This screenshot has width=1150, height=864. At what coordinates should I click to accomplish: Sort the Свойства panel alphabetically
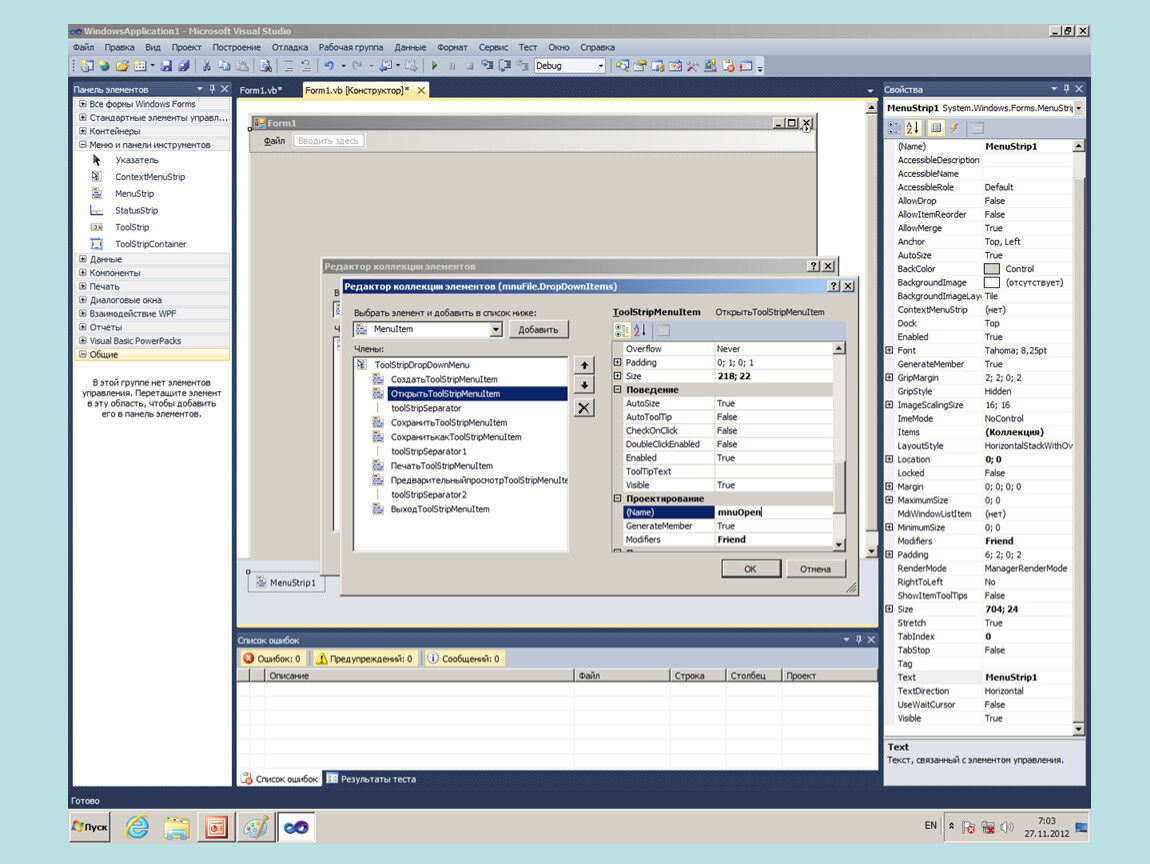pyautogui.click(x=912, y=128)
